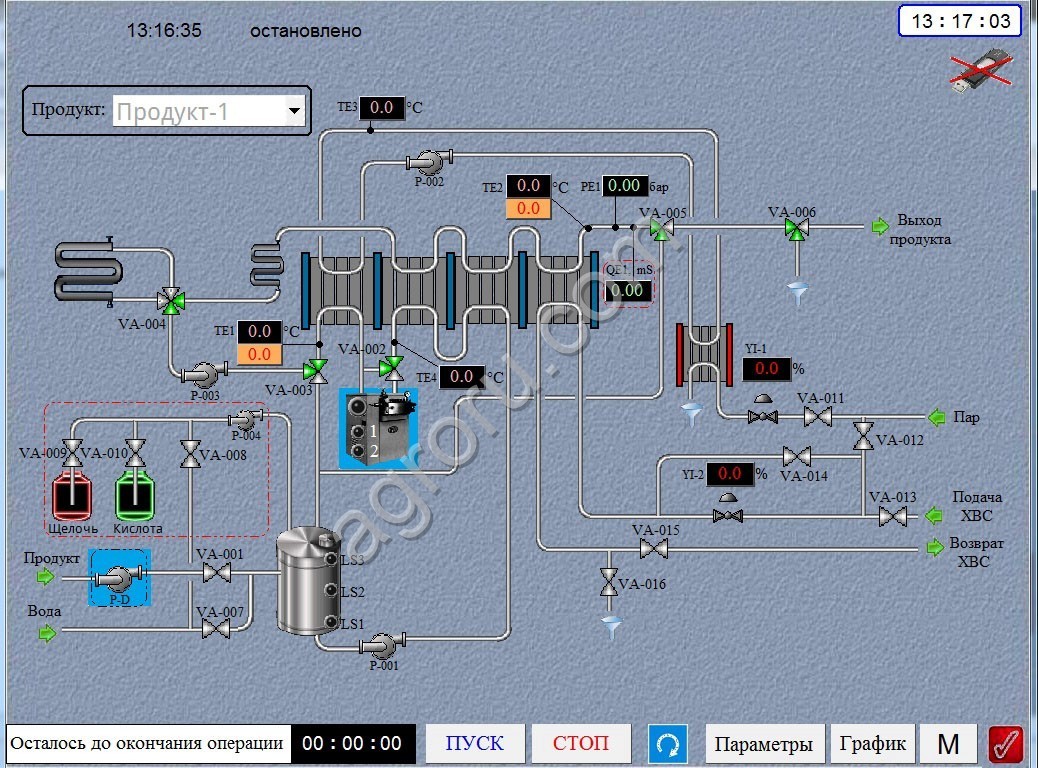Click the TE2 orange setpoint field

pyautogui.click(x=528, y=208)
